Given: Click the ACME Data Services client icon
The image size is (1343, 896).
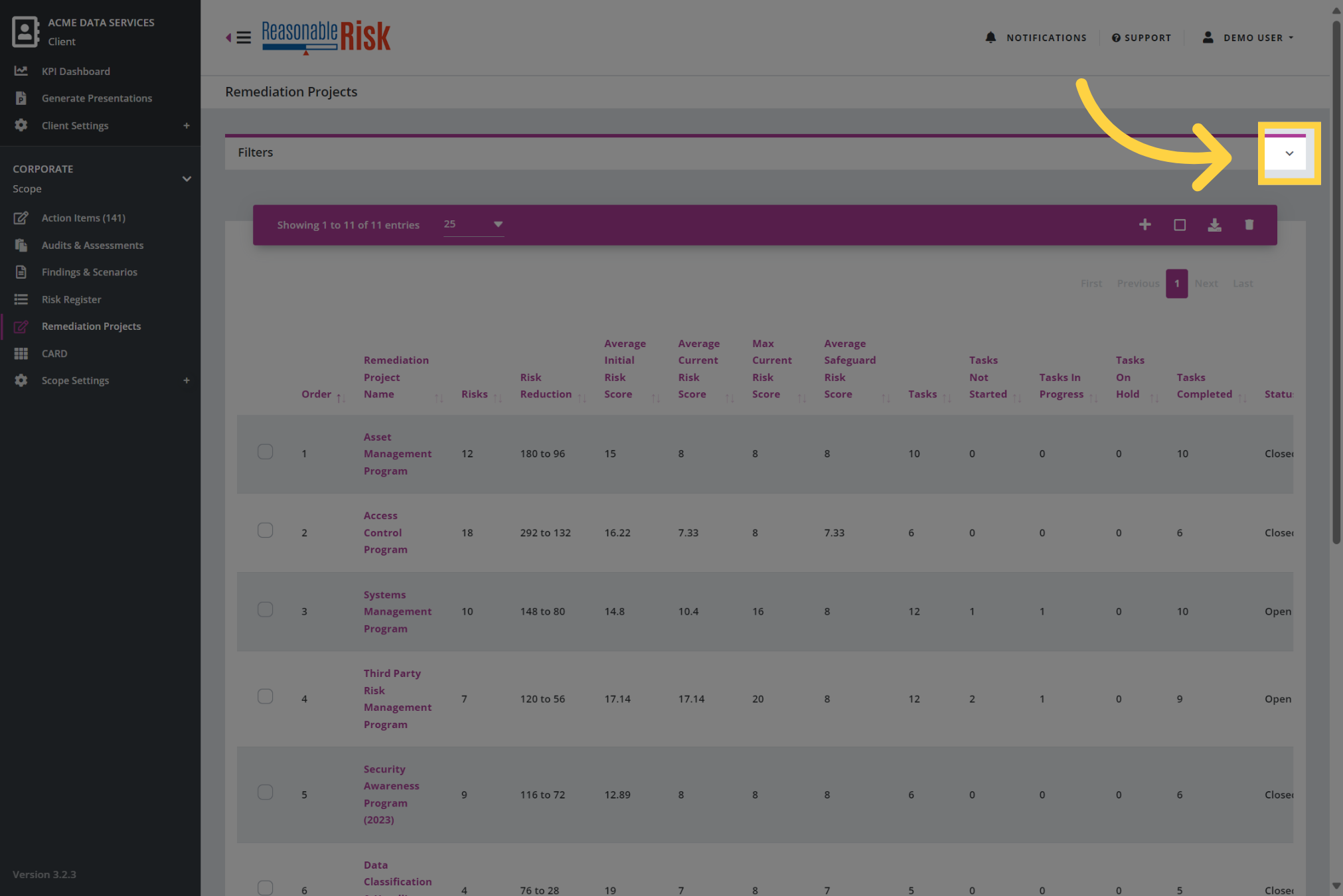Looking at the screenshot, I should (25, 31).
